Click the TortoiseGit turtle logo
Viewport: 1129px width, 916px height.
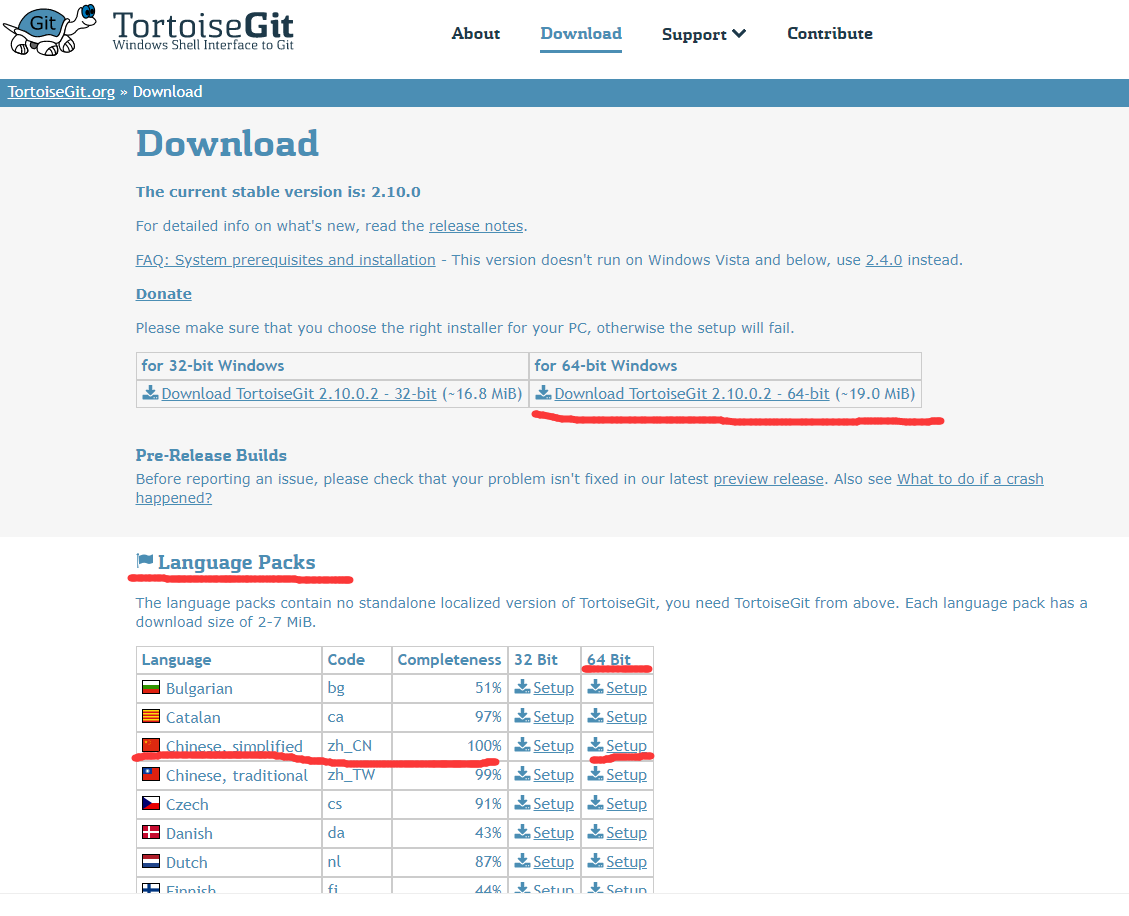click(x=50, y=30)
